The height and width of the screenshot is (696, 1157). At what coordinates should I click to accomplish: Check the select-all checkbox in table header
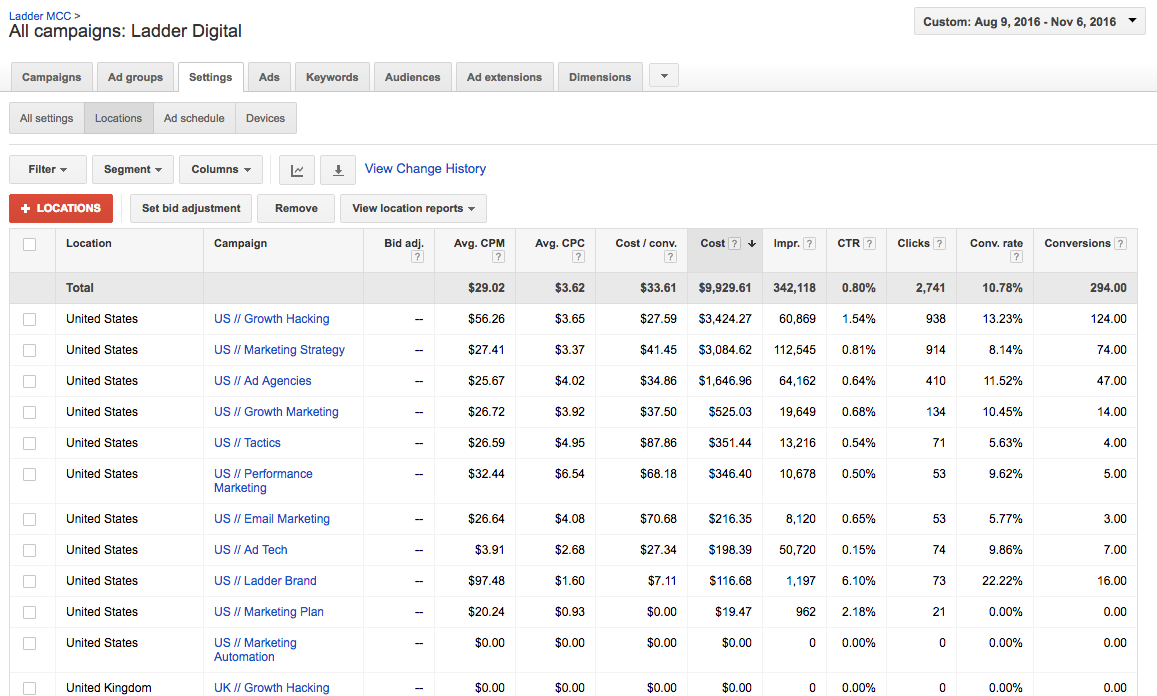[29, 243]
